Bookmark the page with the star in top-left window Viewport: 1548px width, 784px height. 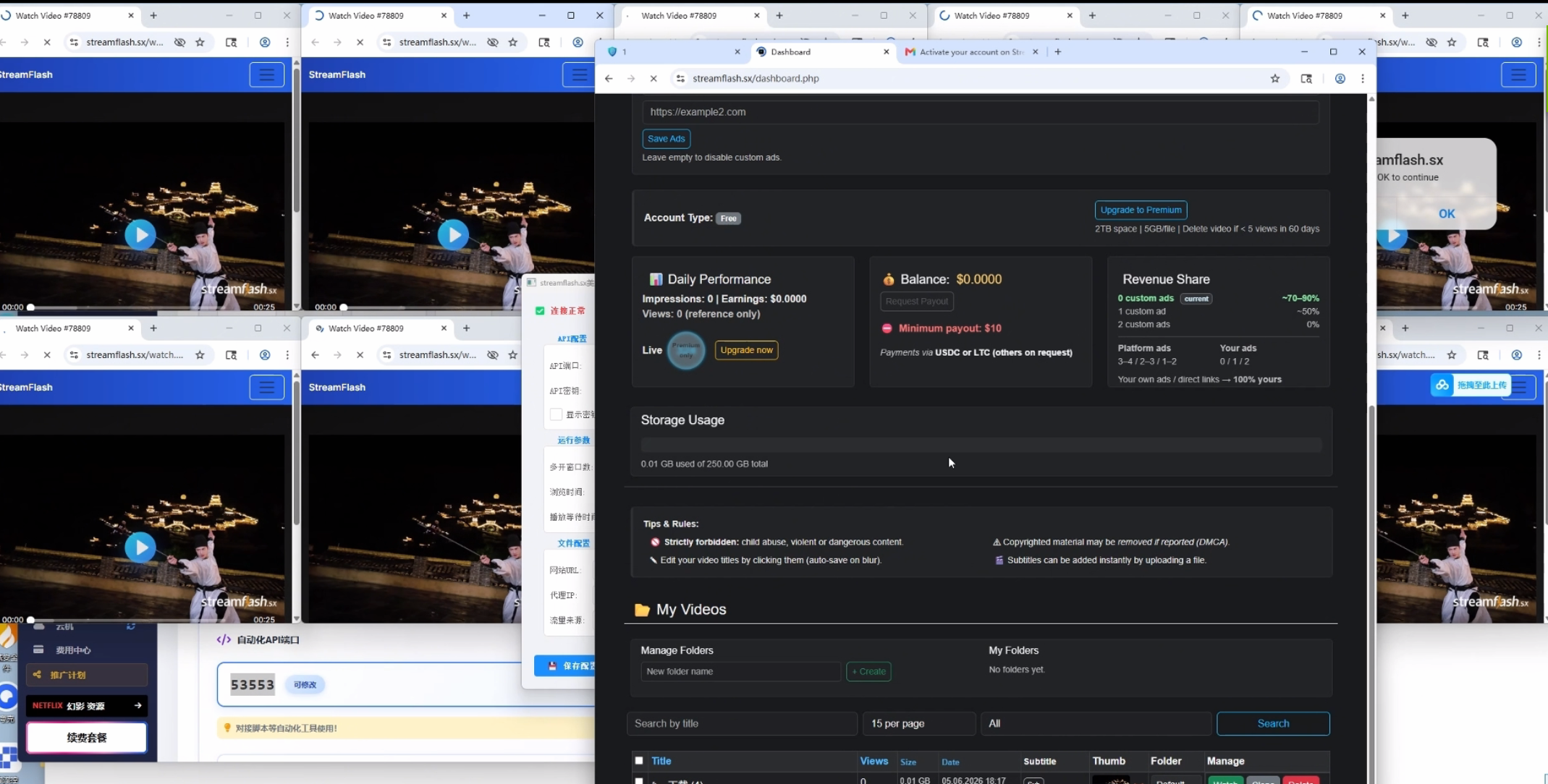[x=200, y=42]
